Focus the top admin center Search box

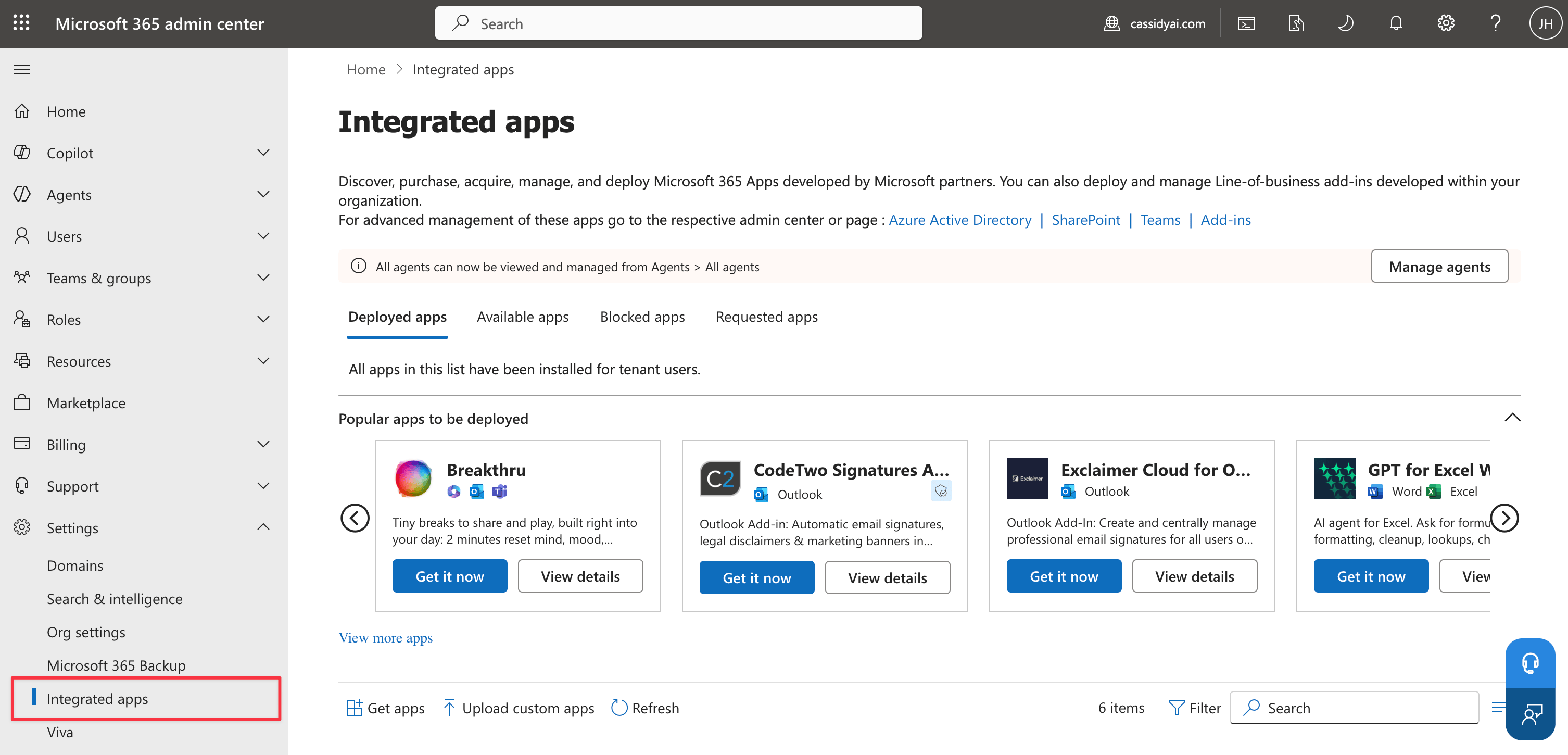point(678,23)
